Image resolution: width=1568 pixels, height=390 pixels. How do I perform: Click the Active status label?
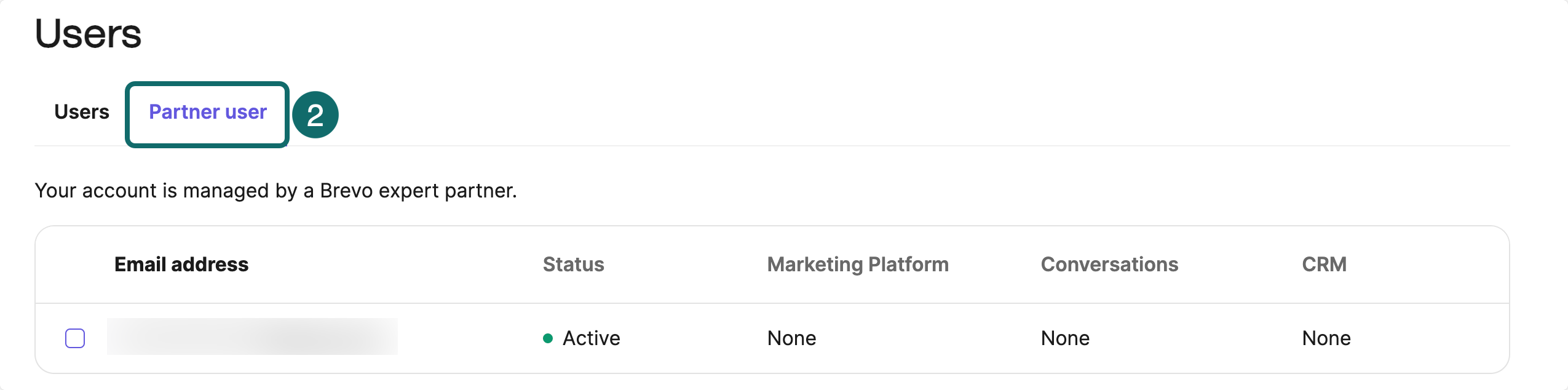pyautogui.click(x=592, y=338)
